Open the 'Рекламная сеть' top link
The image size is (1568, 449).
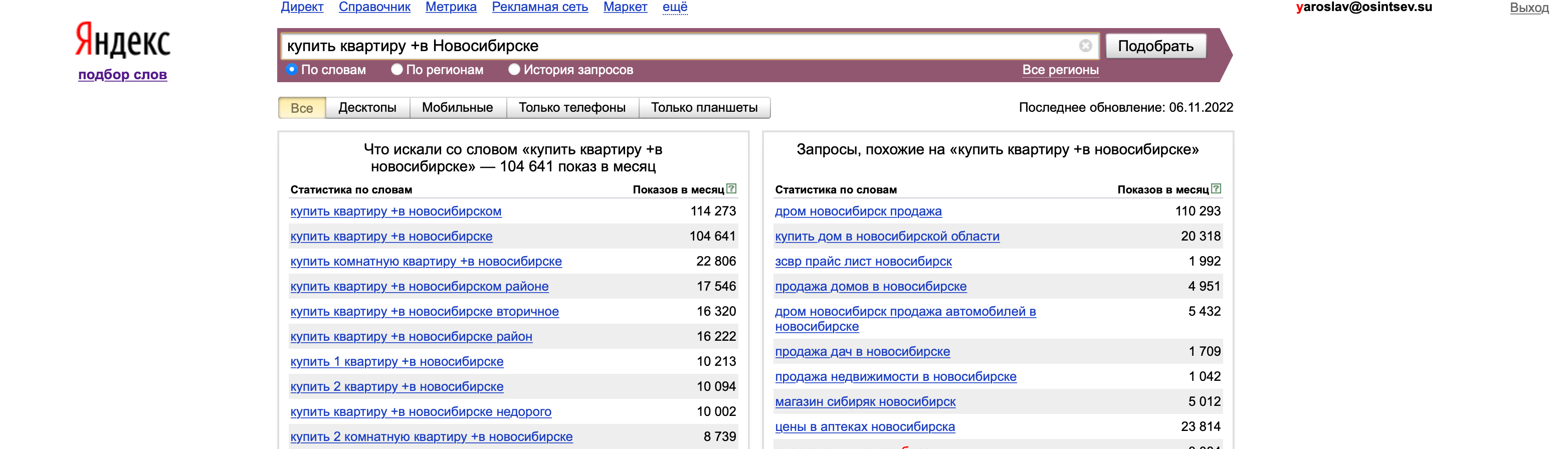(540, 7)
